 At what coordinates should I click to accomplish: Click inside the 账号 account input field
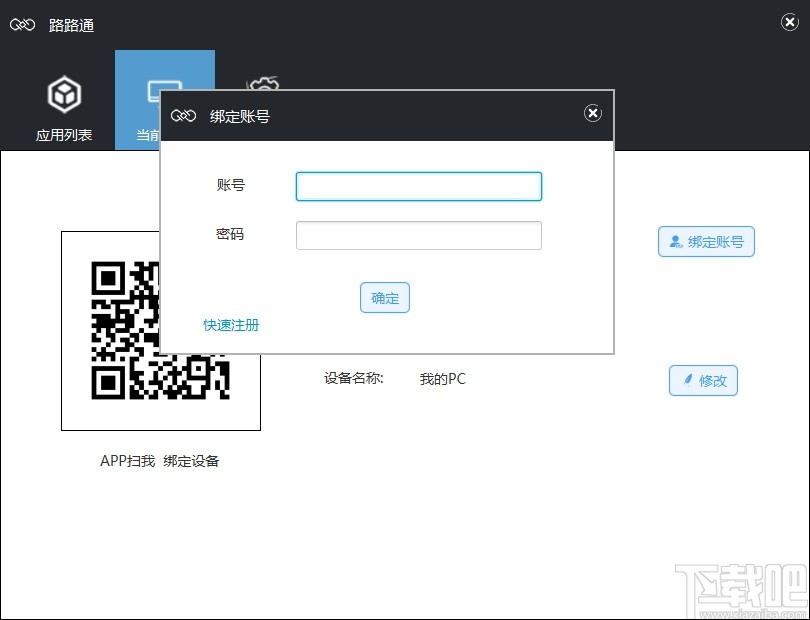point(418,186)
